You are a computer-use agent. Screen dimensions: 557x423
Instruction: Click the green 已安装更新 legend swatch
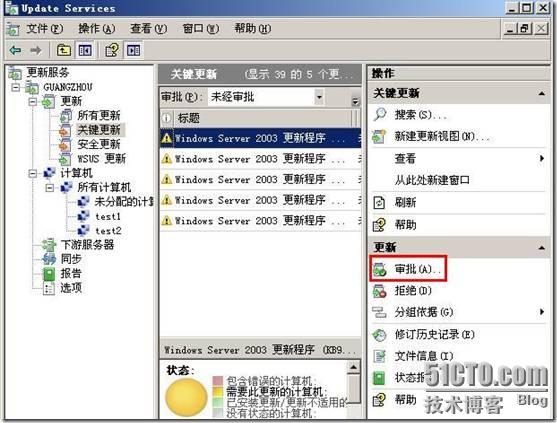(x=217, y=402)
